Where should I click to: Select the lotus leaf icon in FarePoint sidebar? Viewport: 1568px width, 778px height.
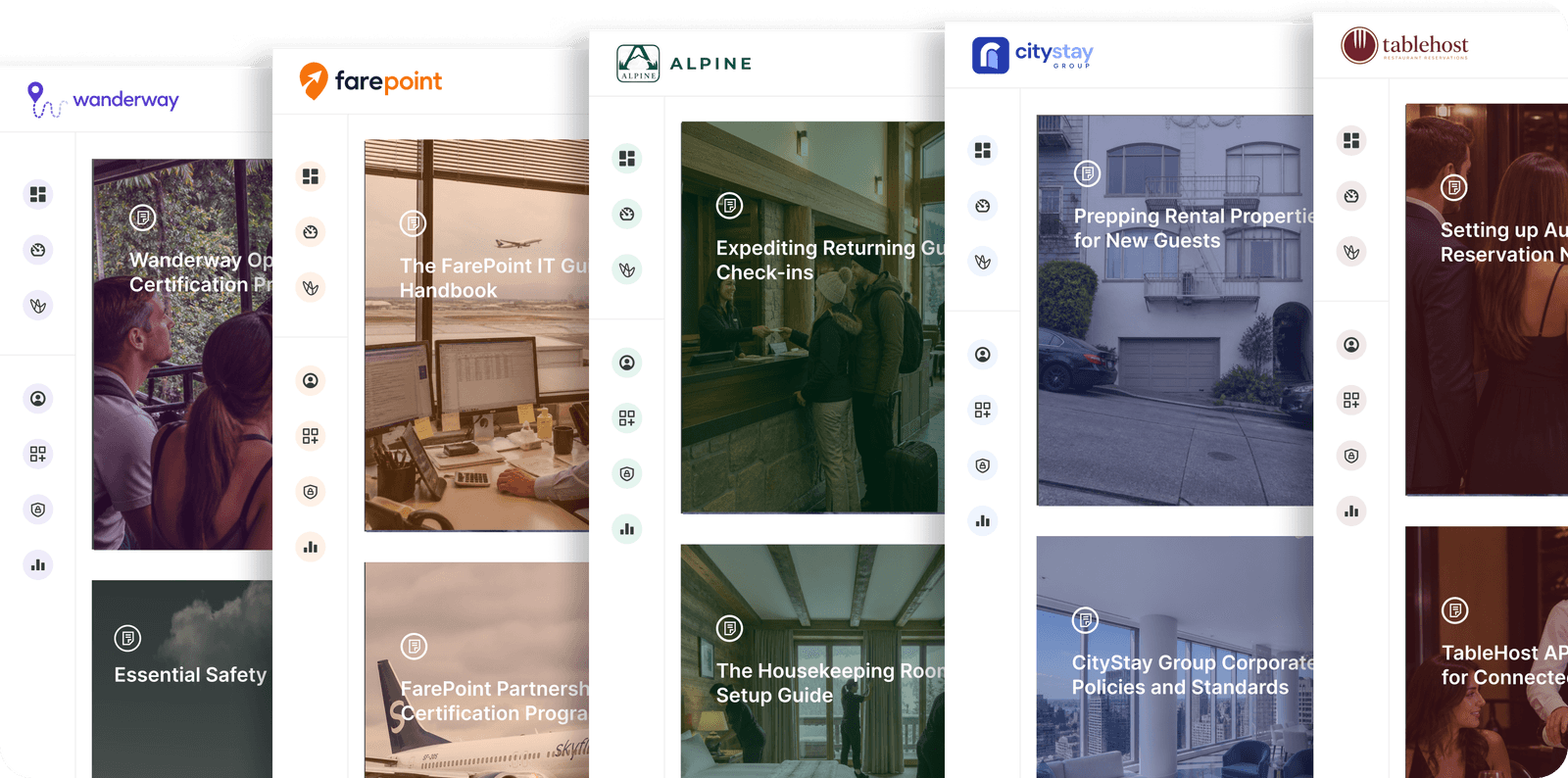[x=311, y=287]
